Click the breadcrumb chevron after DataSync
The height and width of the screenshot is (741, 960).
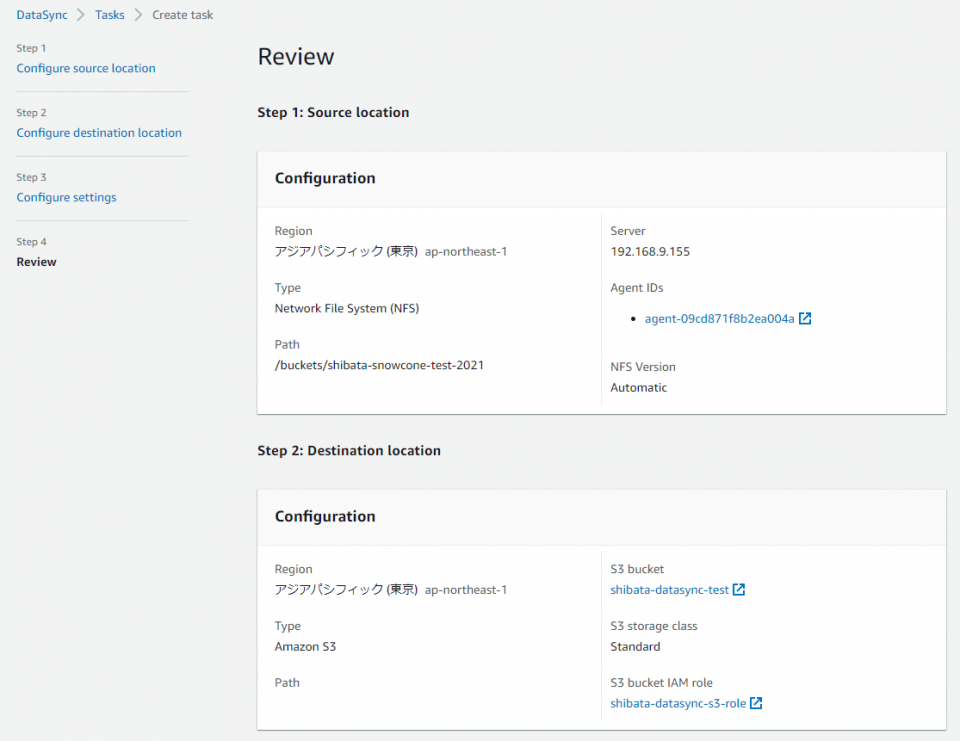click(82, 14)
